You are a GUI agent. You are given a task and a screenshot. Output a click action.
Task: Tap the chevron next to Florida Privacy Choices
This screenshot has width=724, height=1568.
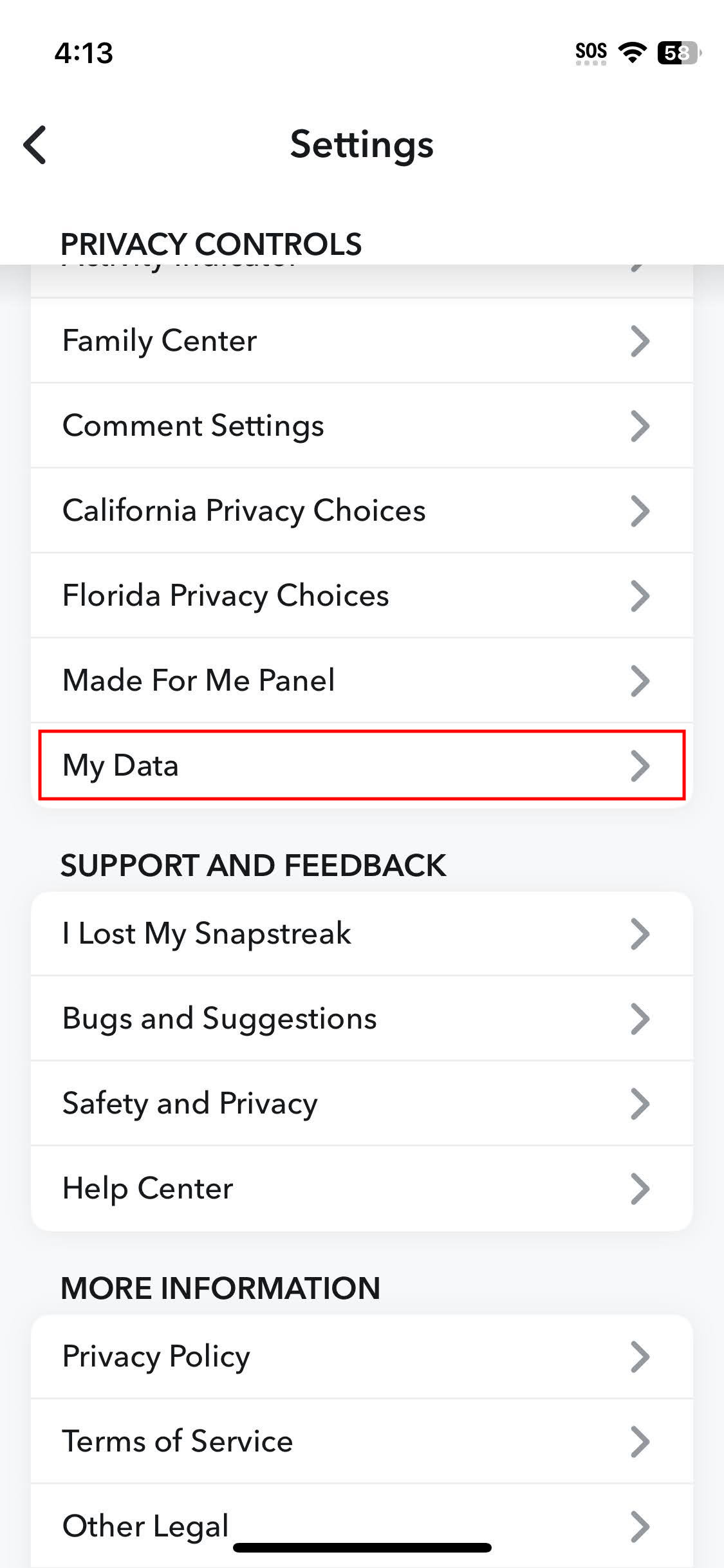640,595
